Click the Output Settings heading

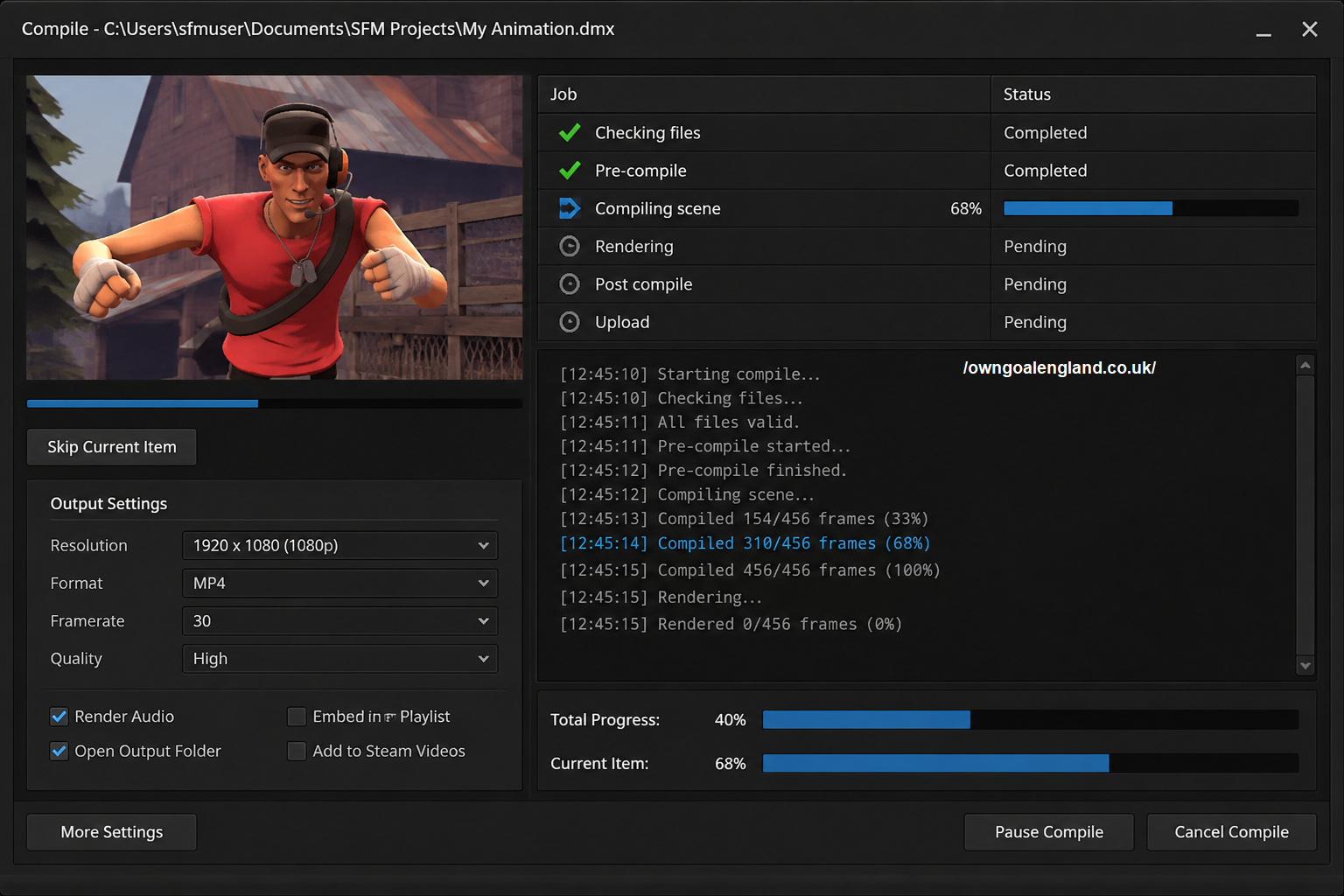point(108,503)
